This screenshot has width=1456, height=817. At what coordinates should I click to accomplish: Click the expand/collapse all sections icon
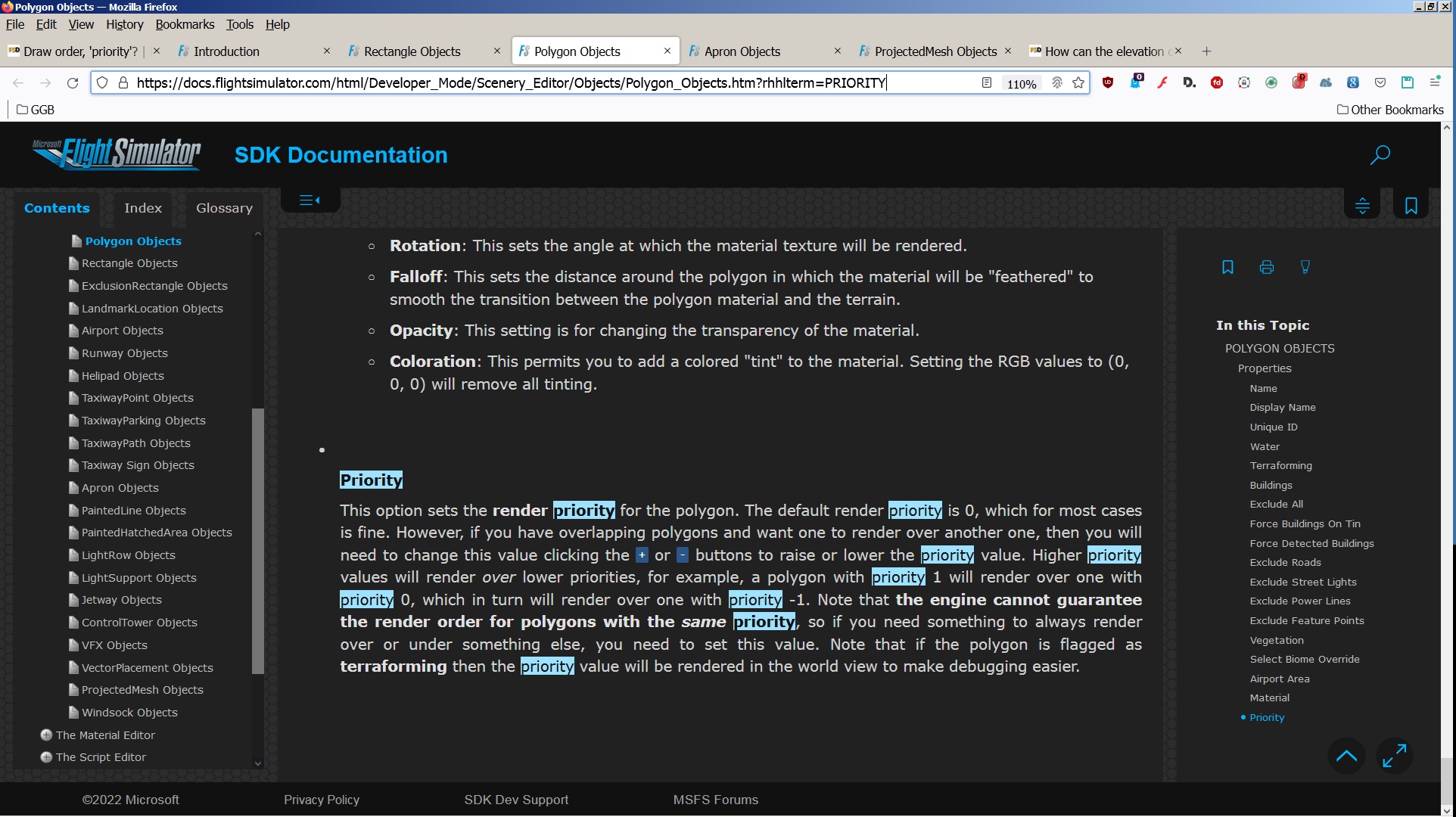tap(1362, 206)
